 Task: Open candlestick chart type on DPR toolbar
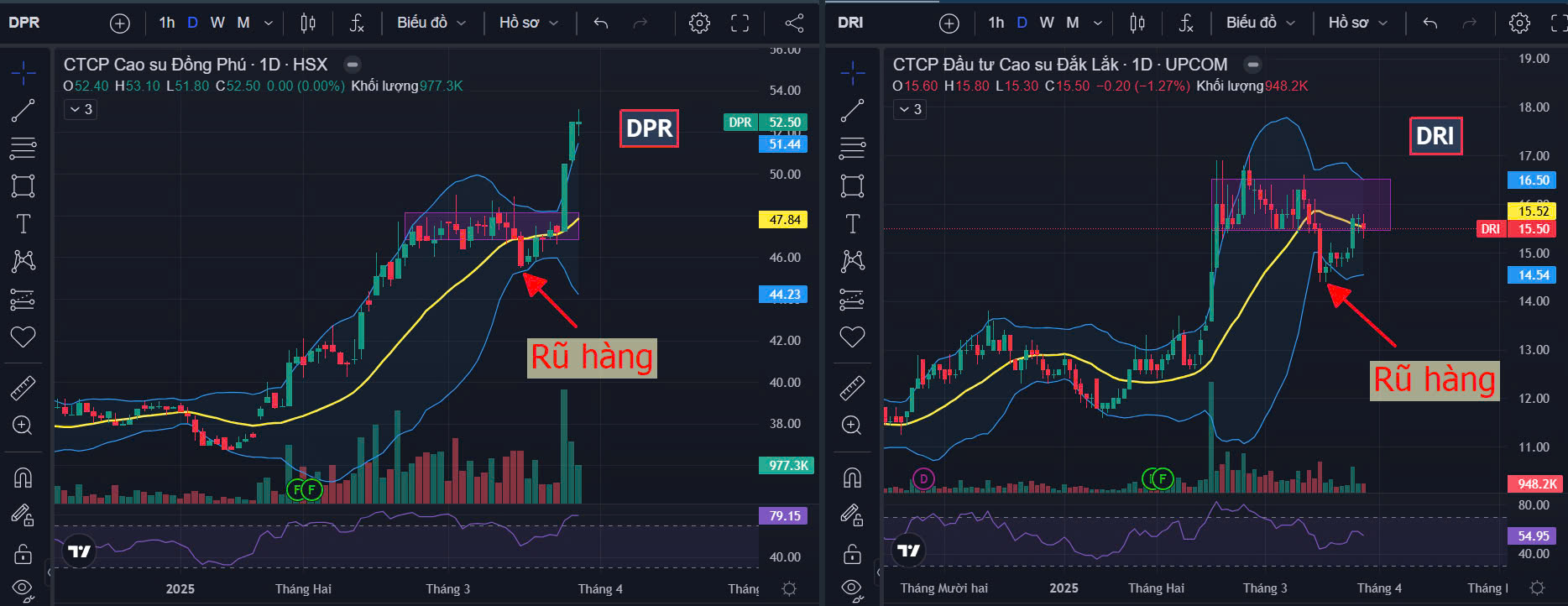click(308, 24)
